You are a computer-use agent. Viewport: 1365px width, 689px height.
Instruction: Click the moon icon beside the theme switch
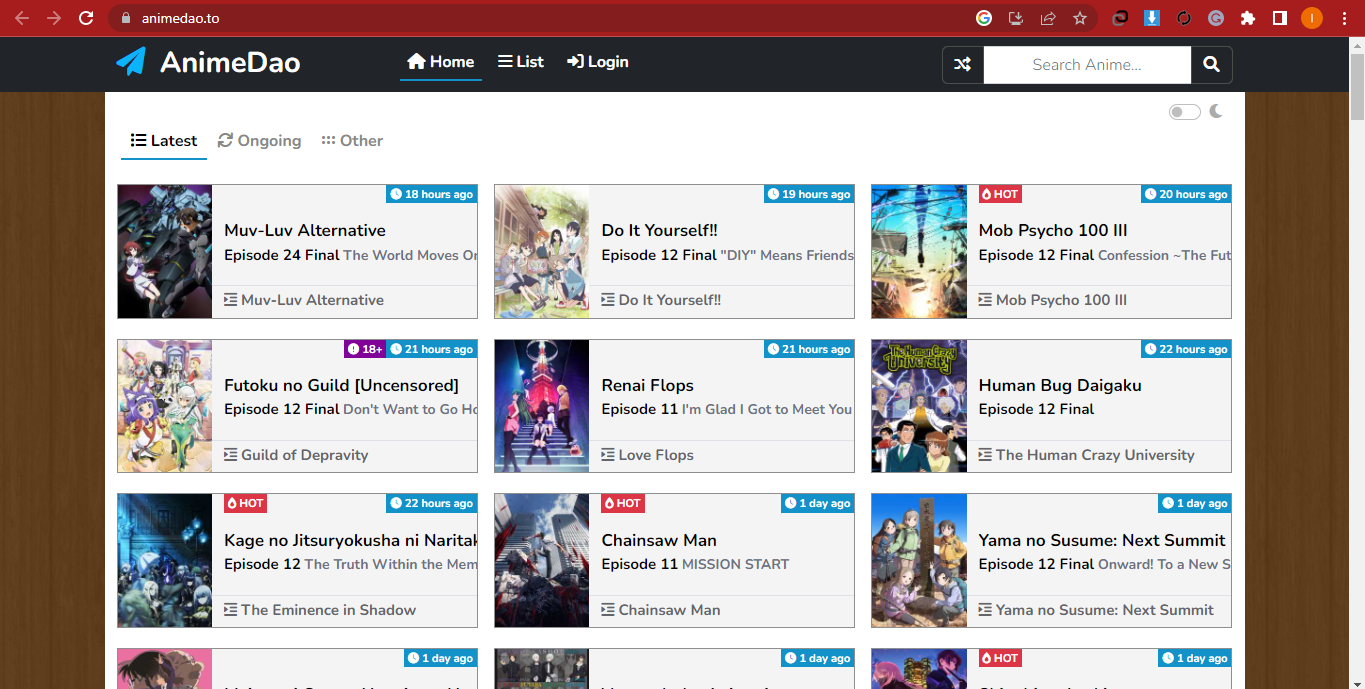pyautogui.click(x=1216, y=111)
